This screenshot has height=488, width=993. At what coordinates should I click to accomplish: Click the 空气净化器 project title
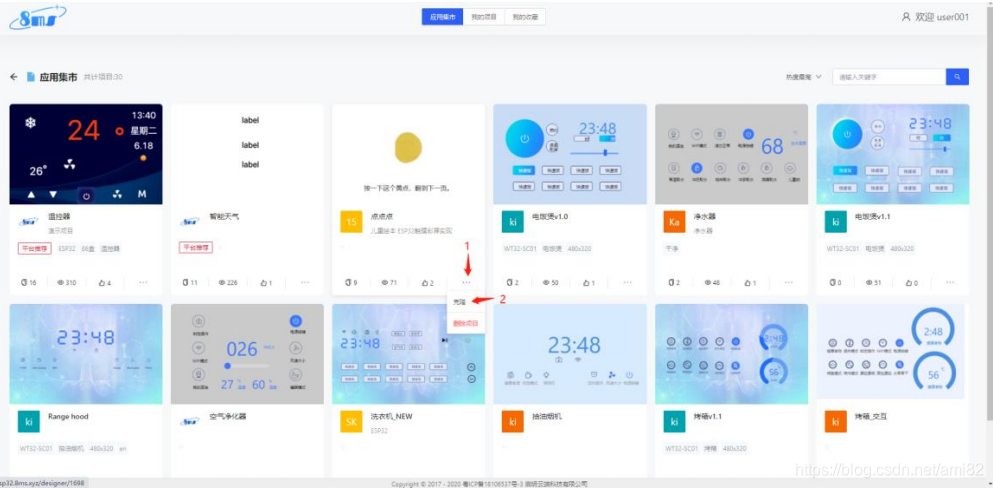coord(228,416)
